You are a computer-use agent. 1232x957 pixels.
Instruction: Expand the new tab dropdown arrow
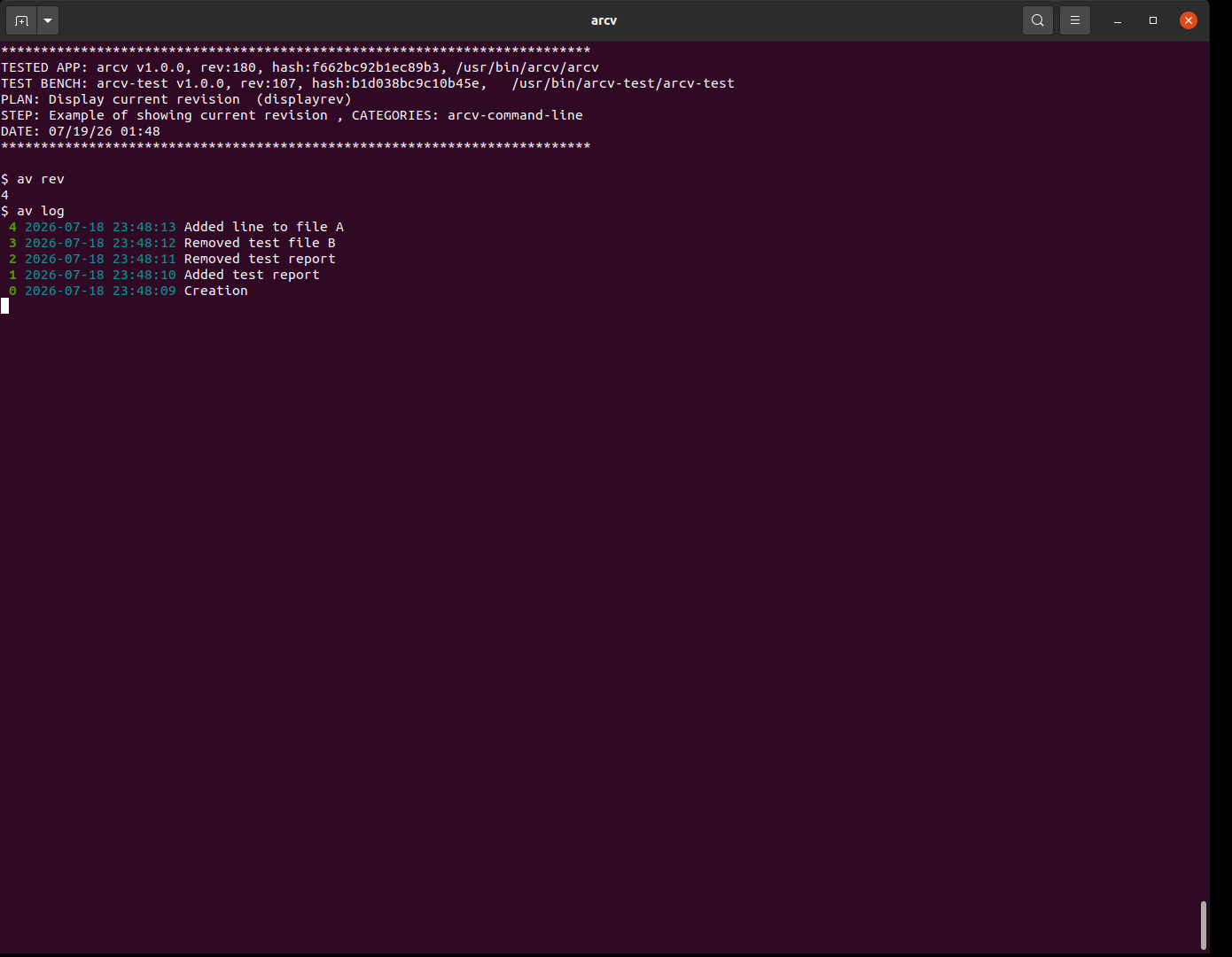point(48,19)
